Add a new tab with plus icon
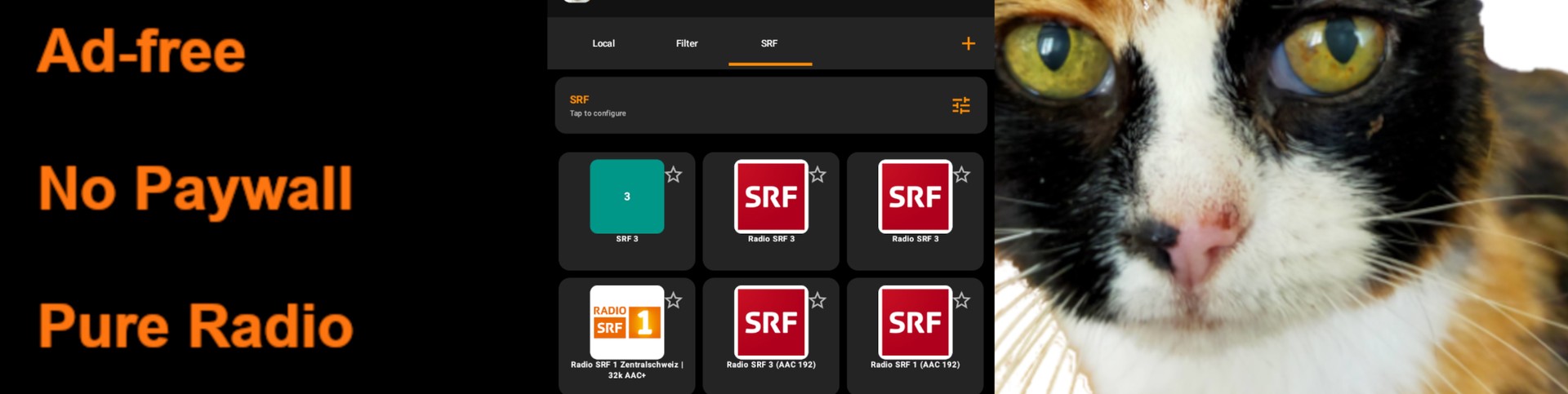 968,43
